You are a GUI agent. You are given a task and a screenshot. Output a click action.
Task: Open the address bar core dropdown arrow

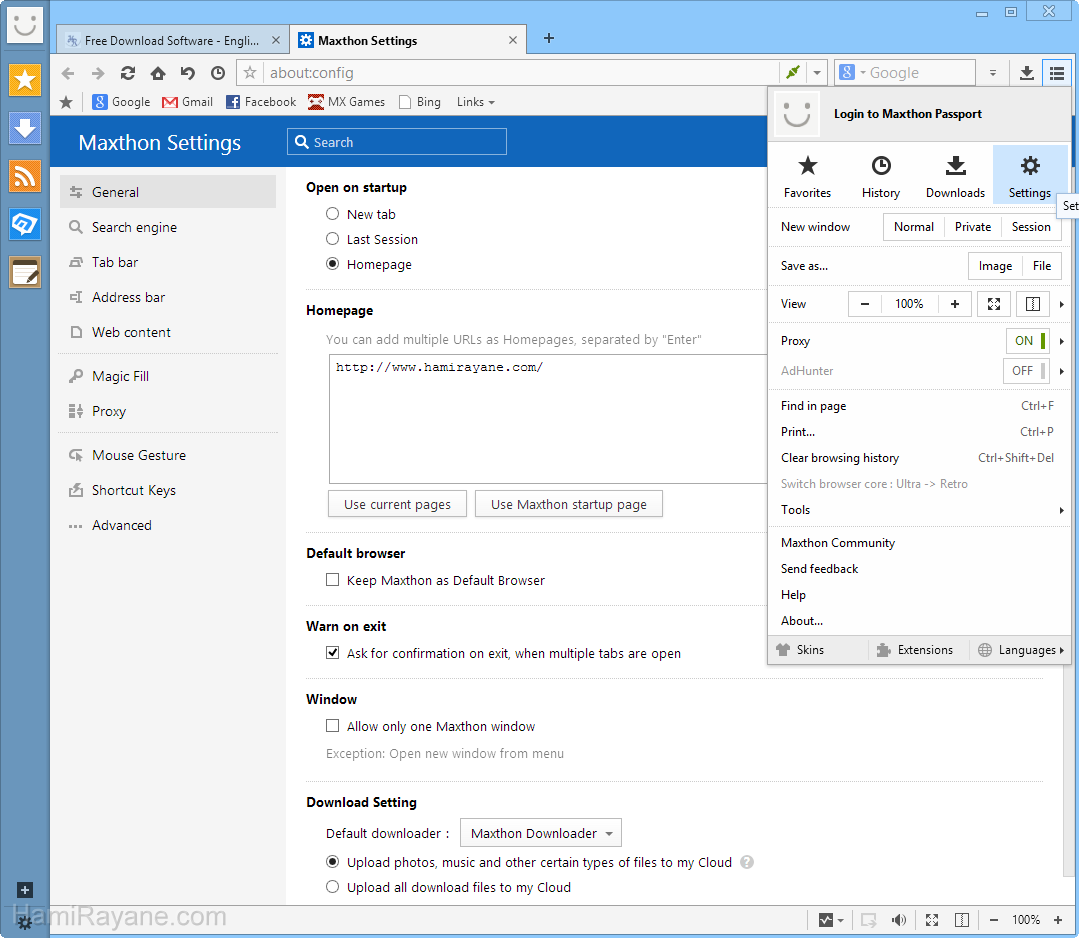coord(817,72)
